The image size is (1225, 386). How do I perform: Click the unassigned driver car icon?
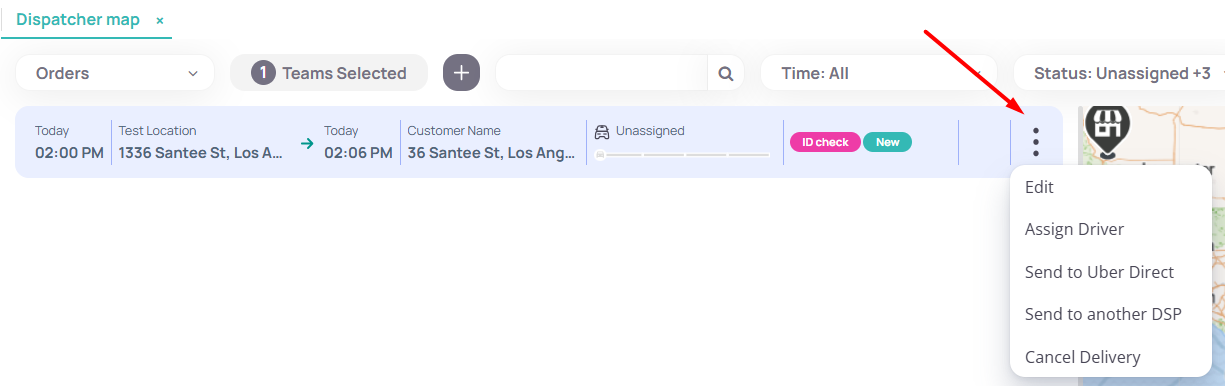tap(602, 131)
